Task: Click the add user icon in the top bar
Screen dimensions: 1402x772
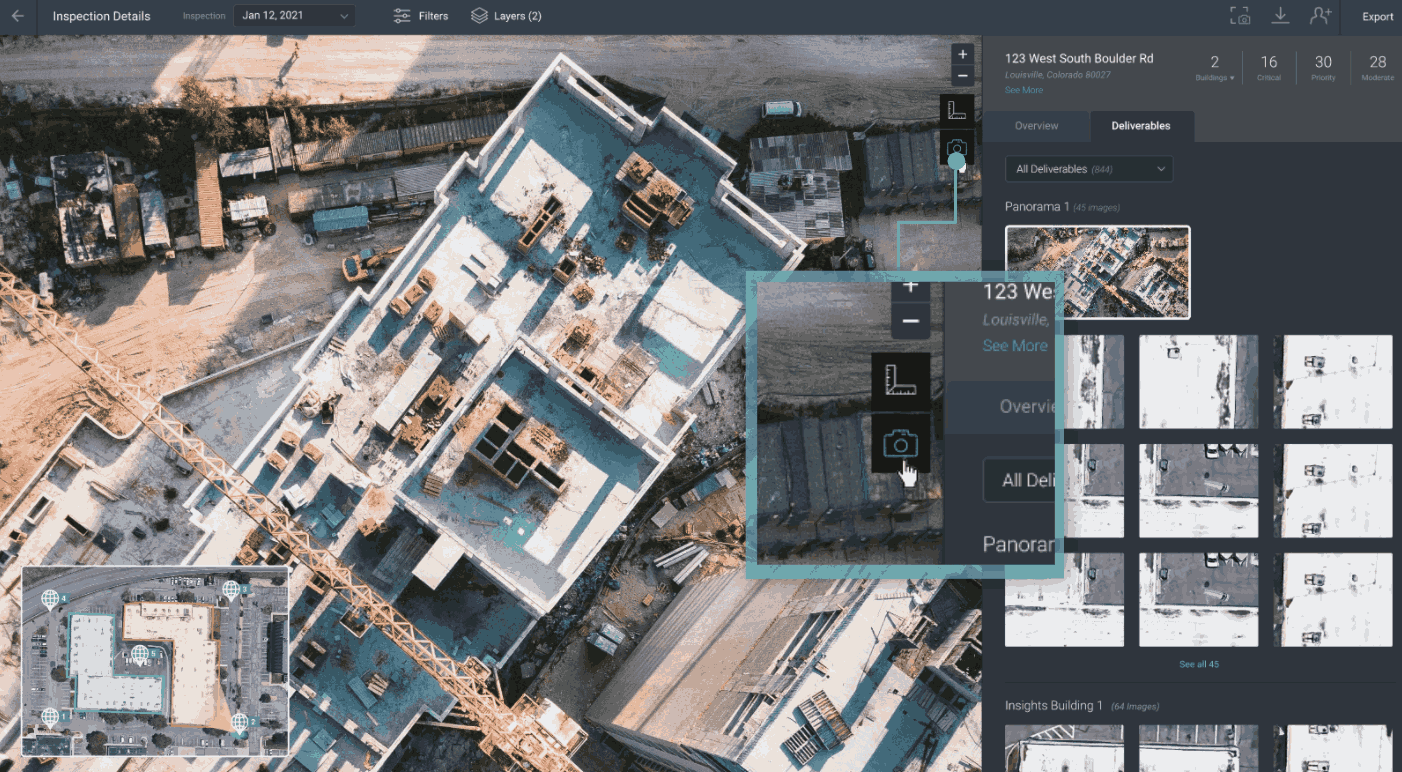Action: [x=1320, y=16]
